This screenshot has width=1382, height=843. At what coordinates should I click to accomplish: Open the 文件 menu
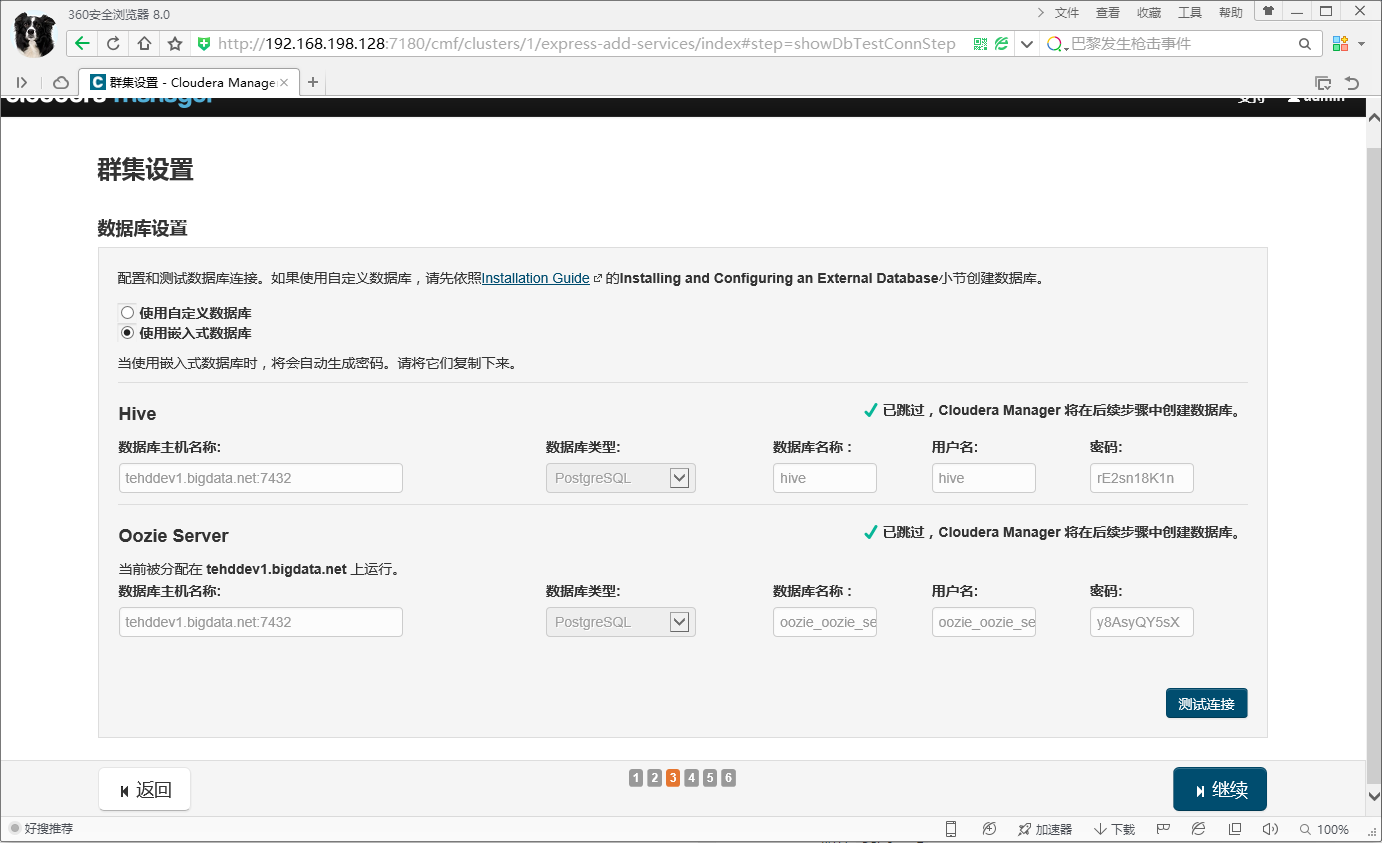pos(1067,13)
